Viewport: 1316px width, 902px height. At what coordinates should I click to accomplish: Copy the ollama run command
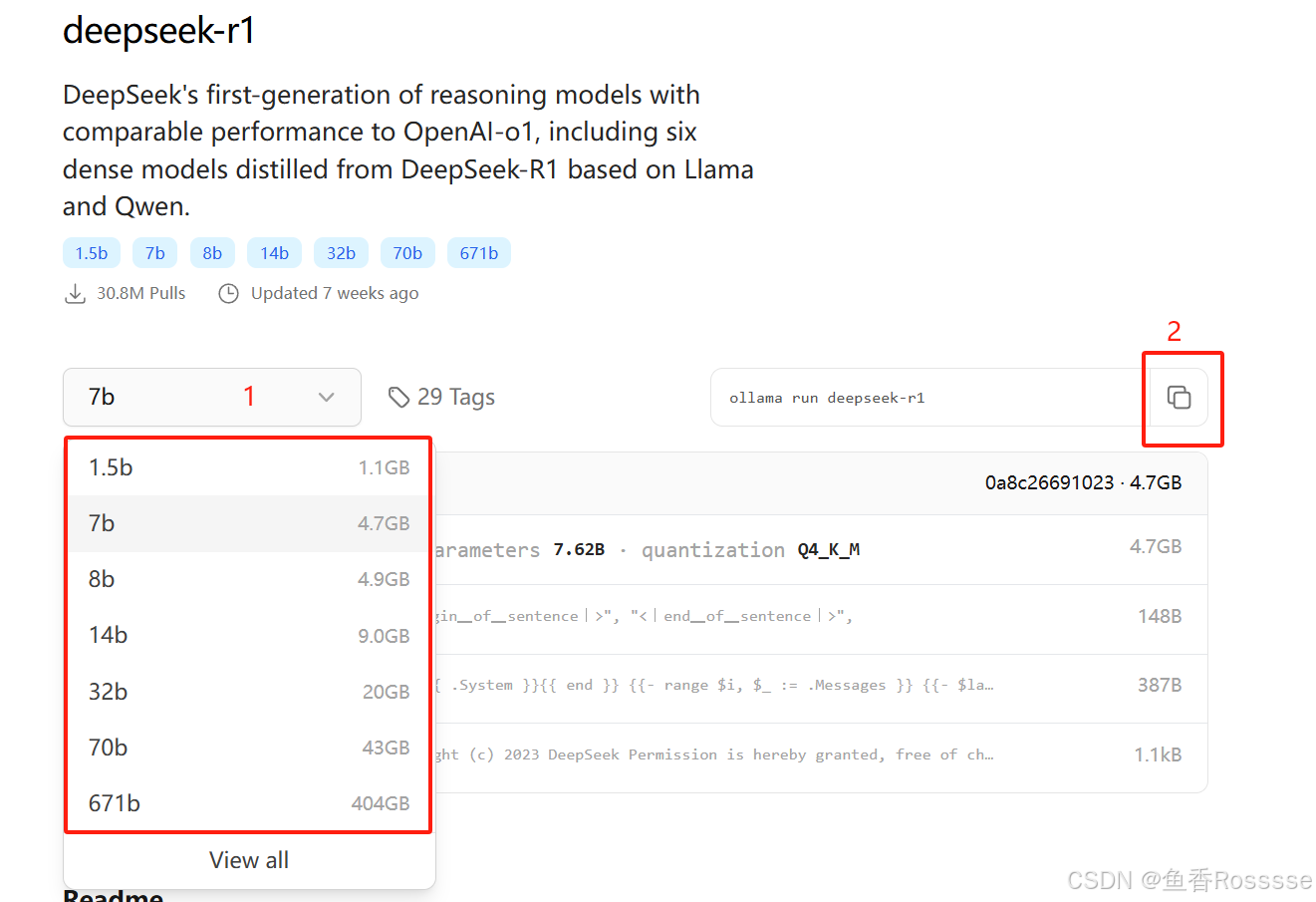1179,397
